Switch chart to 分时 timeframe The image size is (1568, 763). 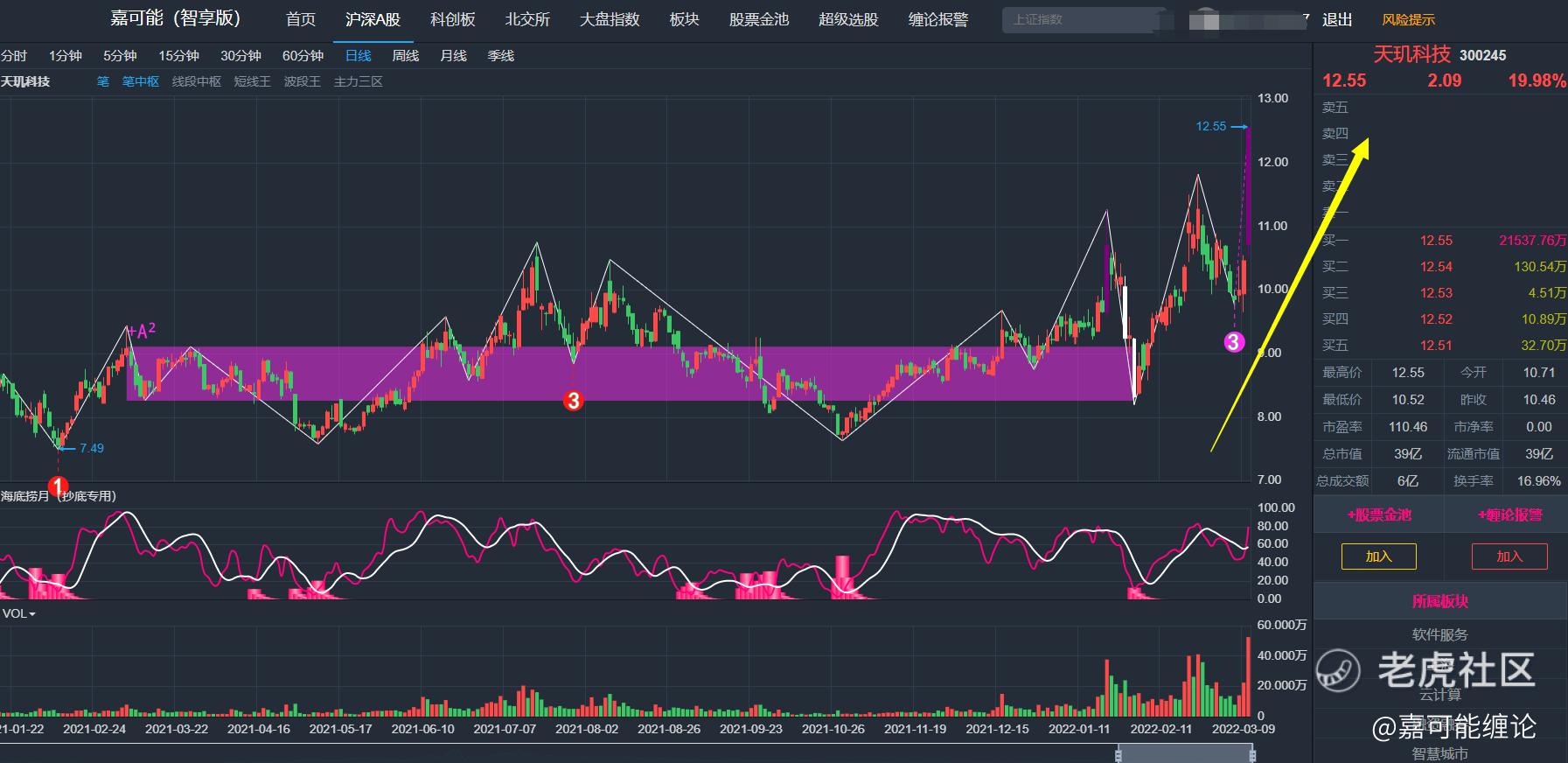[14, 56]
